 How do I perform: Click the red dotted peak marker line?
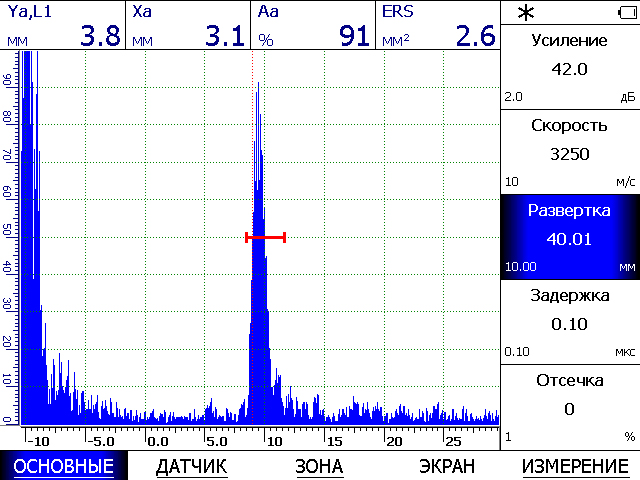253,237
